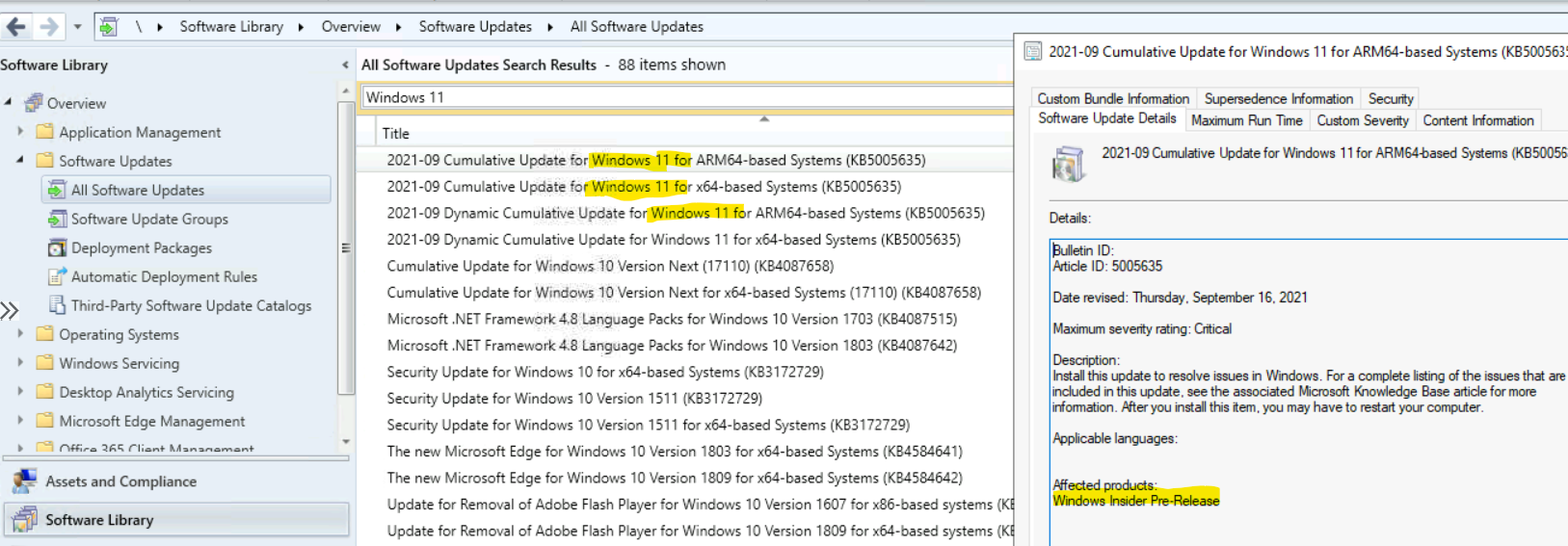This screenshot has width=1568, height=546.
Task: Select 2021-09 Cumulative Update x64 KB5005635 row
Action: pos(685,186)
